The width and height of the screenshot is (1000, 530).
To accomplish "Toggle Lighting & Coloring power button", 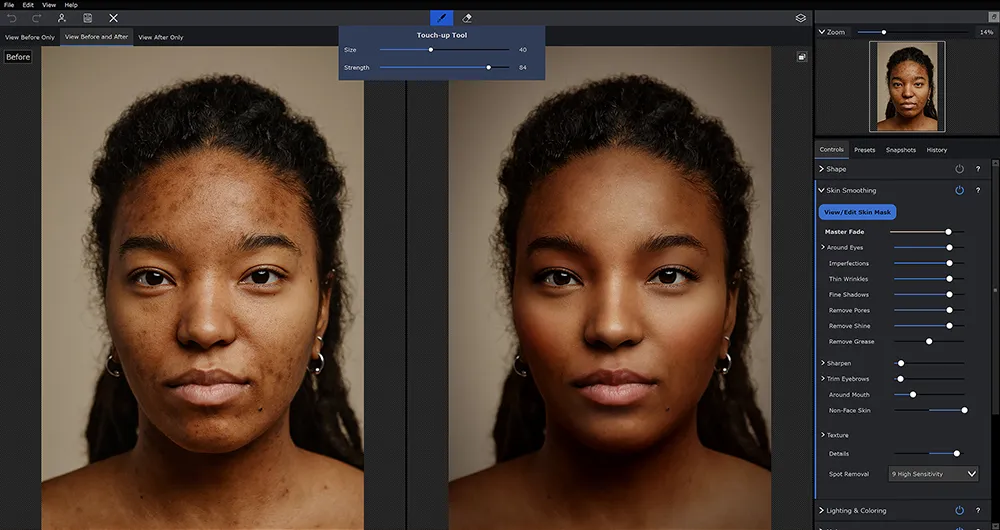I will (959, 511).
